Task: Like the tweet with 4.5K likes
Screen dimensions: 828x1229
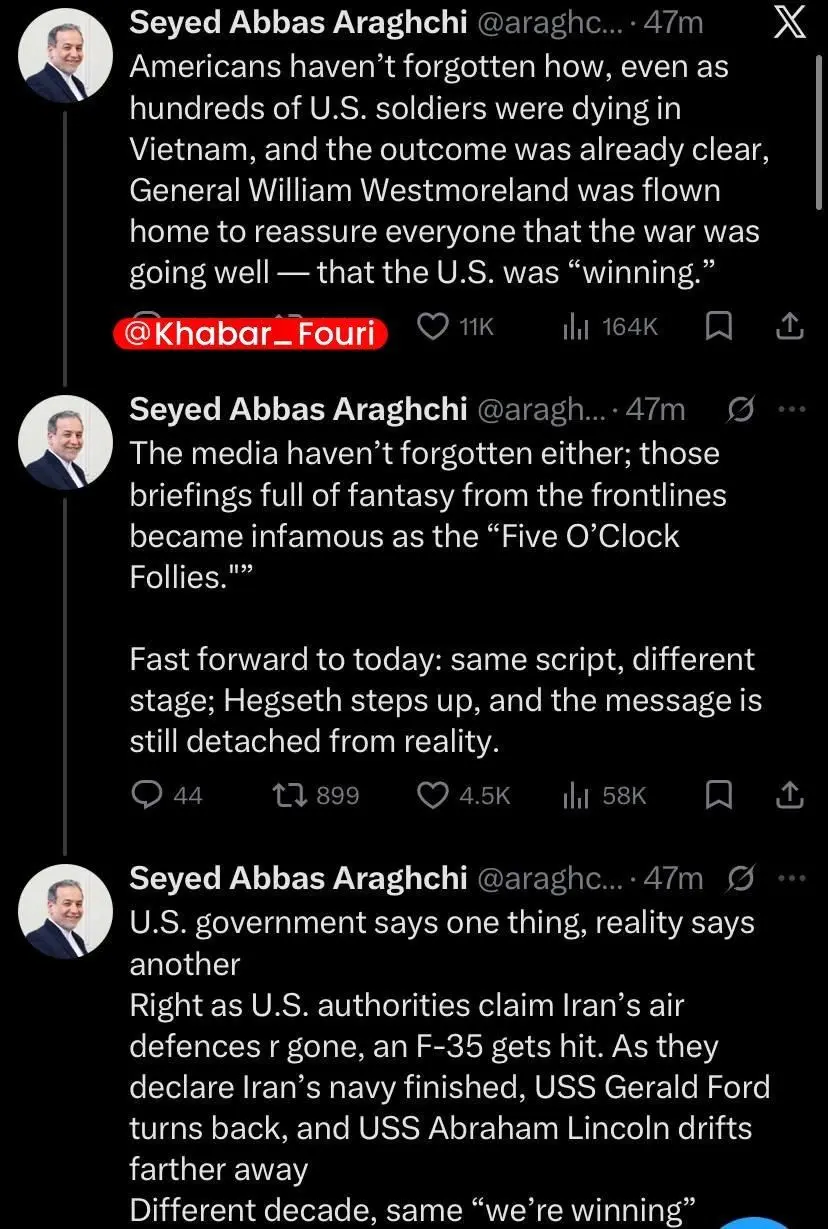Action: point(434,795)
